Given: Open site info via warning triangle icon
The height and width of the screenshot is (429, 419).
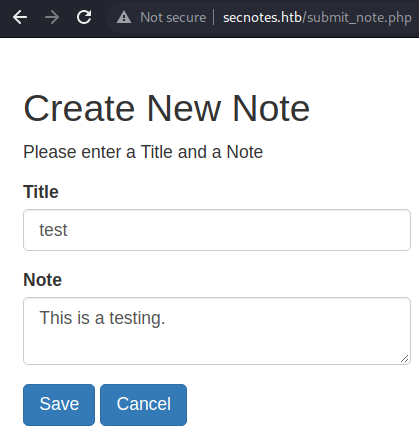Looking at the screenshot, I should (x=124, y=17).
